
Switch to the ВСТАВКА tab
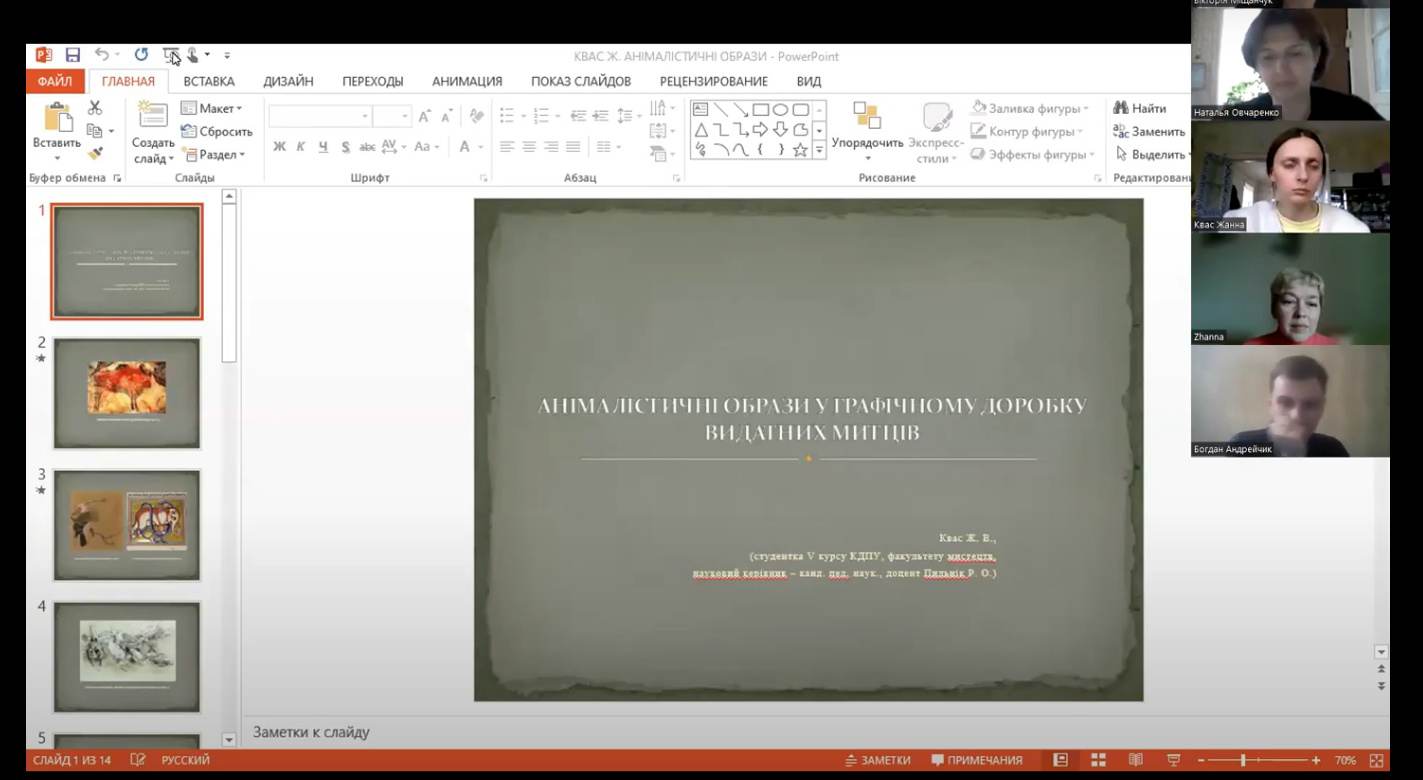(209, 81)
